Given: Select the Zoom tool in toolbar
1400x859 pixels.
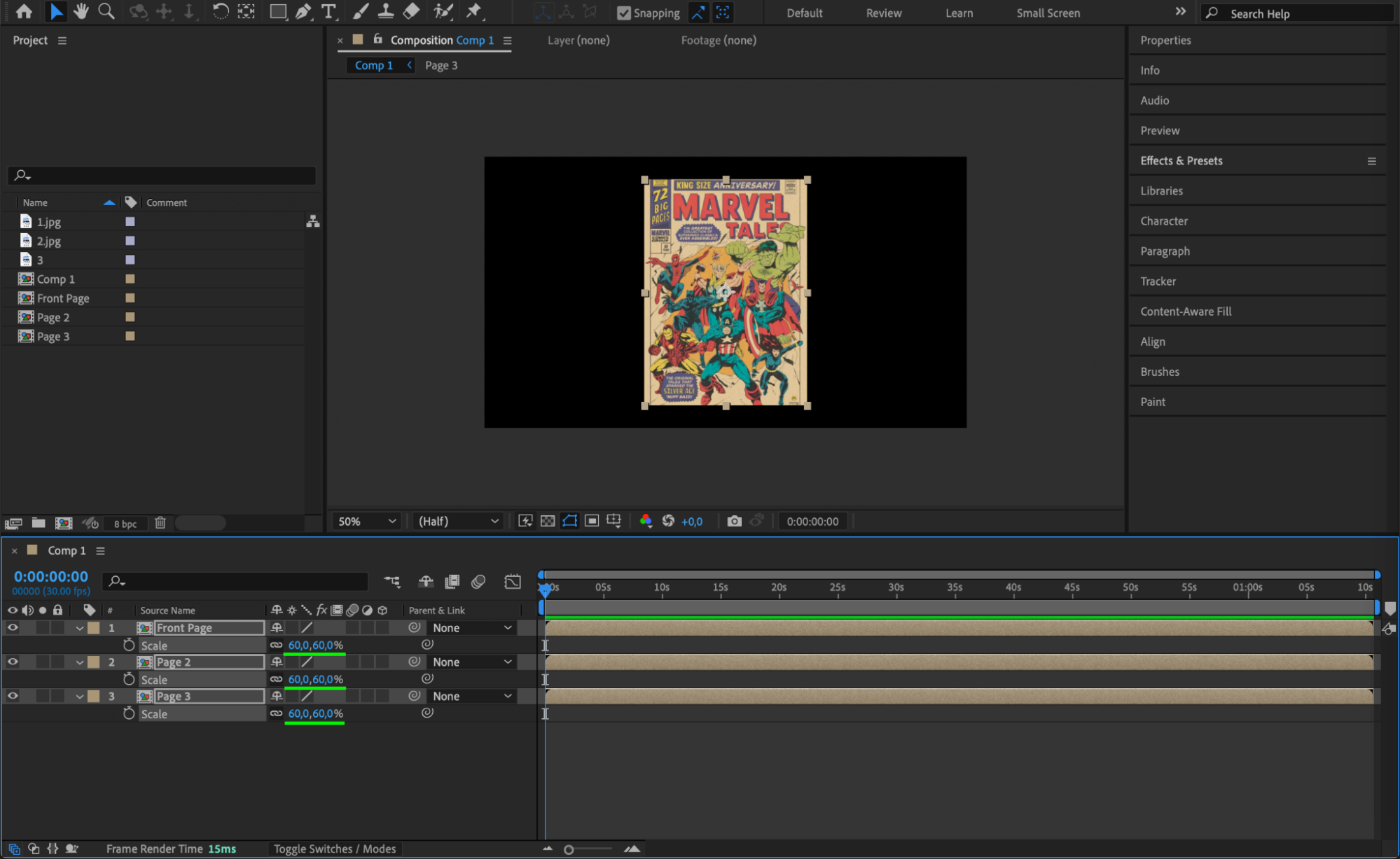Looking at the screenshot, I should pyautogui.click(x=106, y=11).
